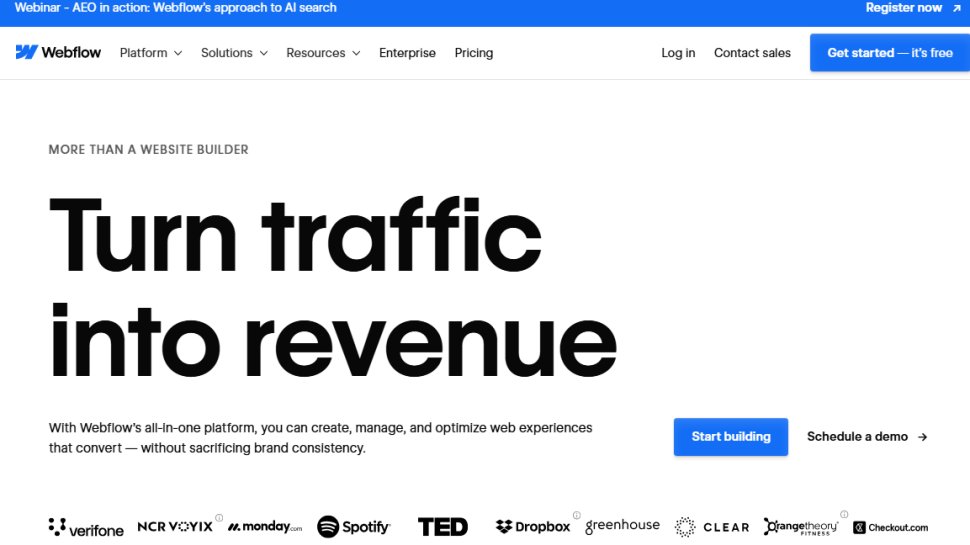Click the Verifone logo
970x545 pixels.
coord(86,528)
